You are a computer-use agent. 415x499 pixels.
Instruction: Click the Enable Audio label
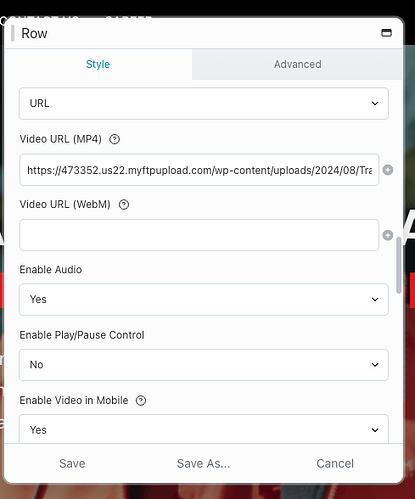(51, 269)
